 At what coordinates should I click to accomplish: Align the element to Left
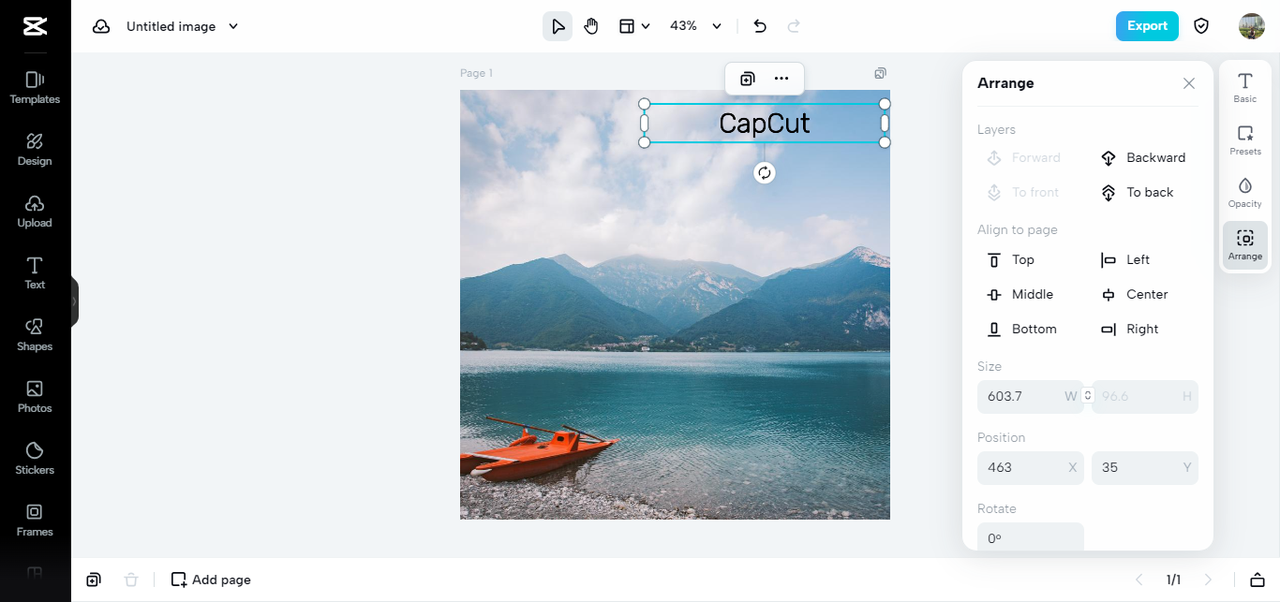click(1125, 260)
